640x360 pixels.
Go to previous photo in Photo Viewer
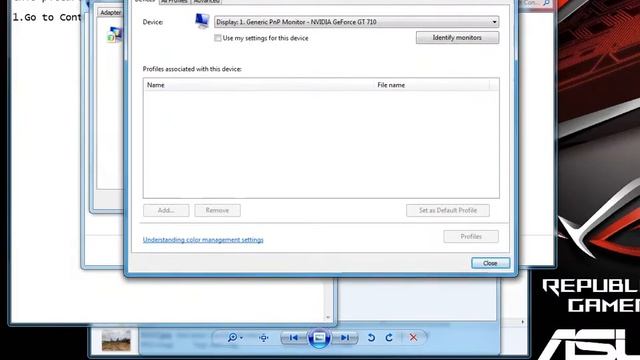(293, 338)
